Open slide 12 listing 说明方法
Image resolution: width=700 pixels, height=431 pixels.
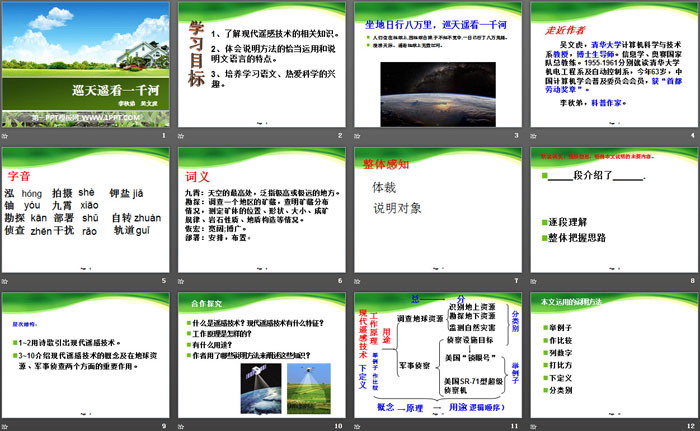pyautogui.click(x=611, y=357)
